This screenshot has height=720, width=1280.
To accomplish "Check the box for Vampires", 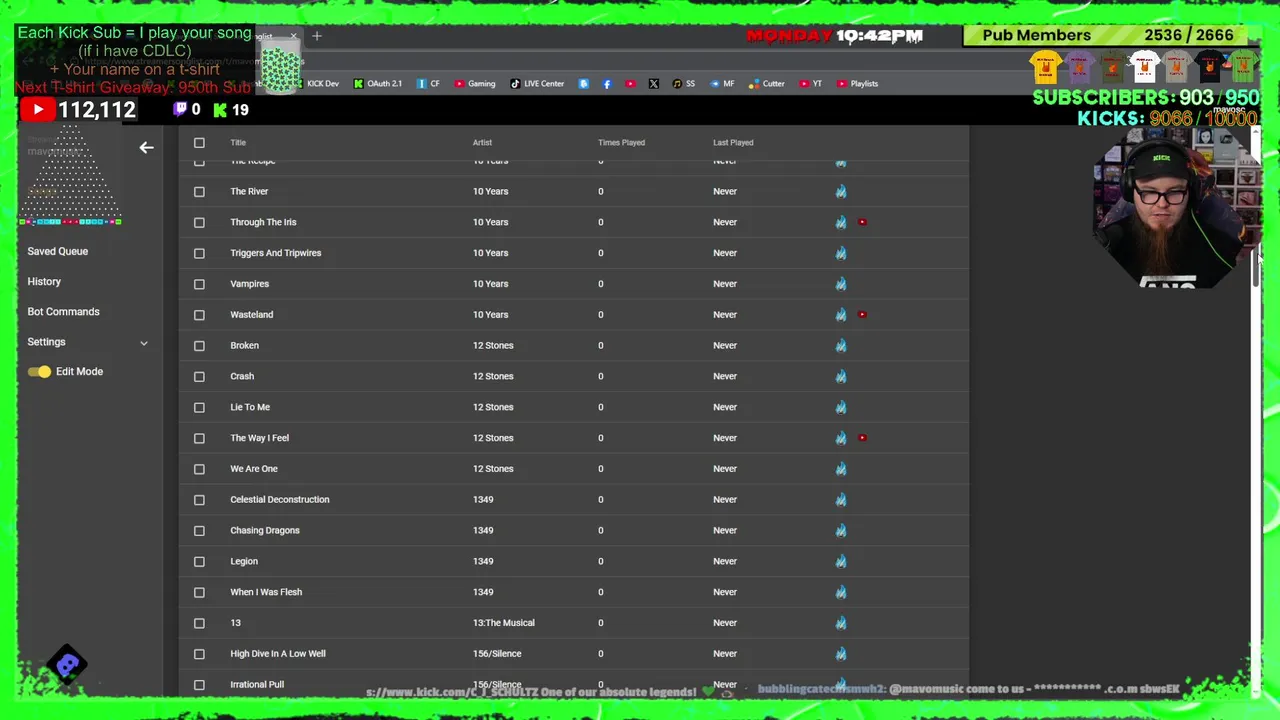I will coord(199,284).
